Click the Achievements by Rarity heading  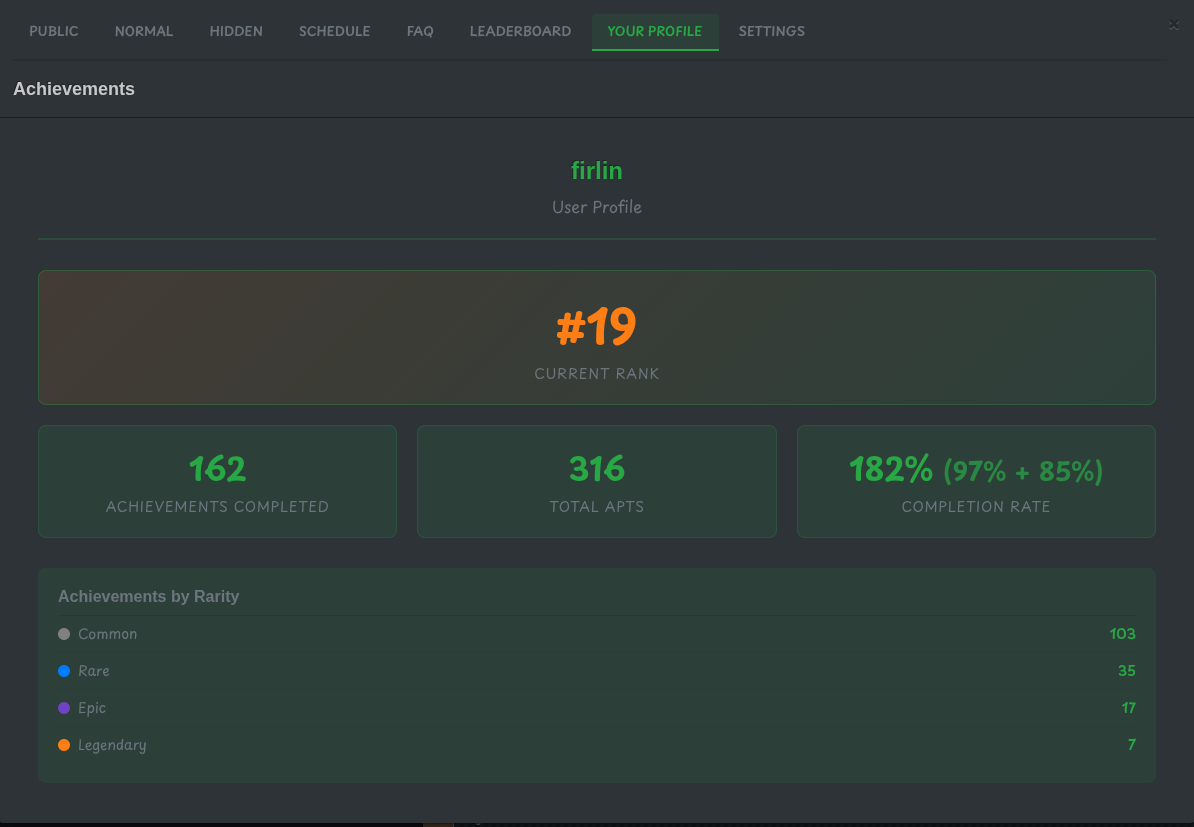click(148, 596)
